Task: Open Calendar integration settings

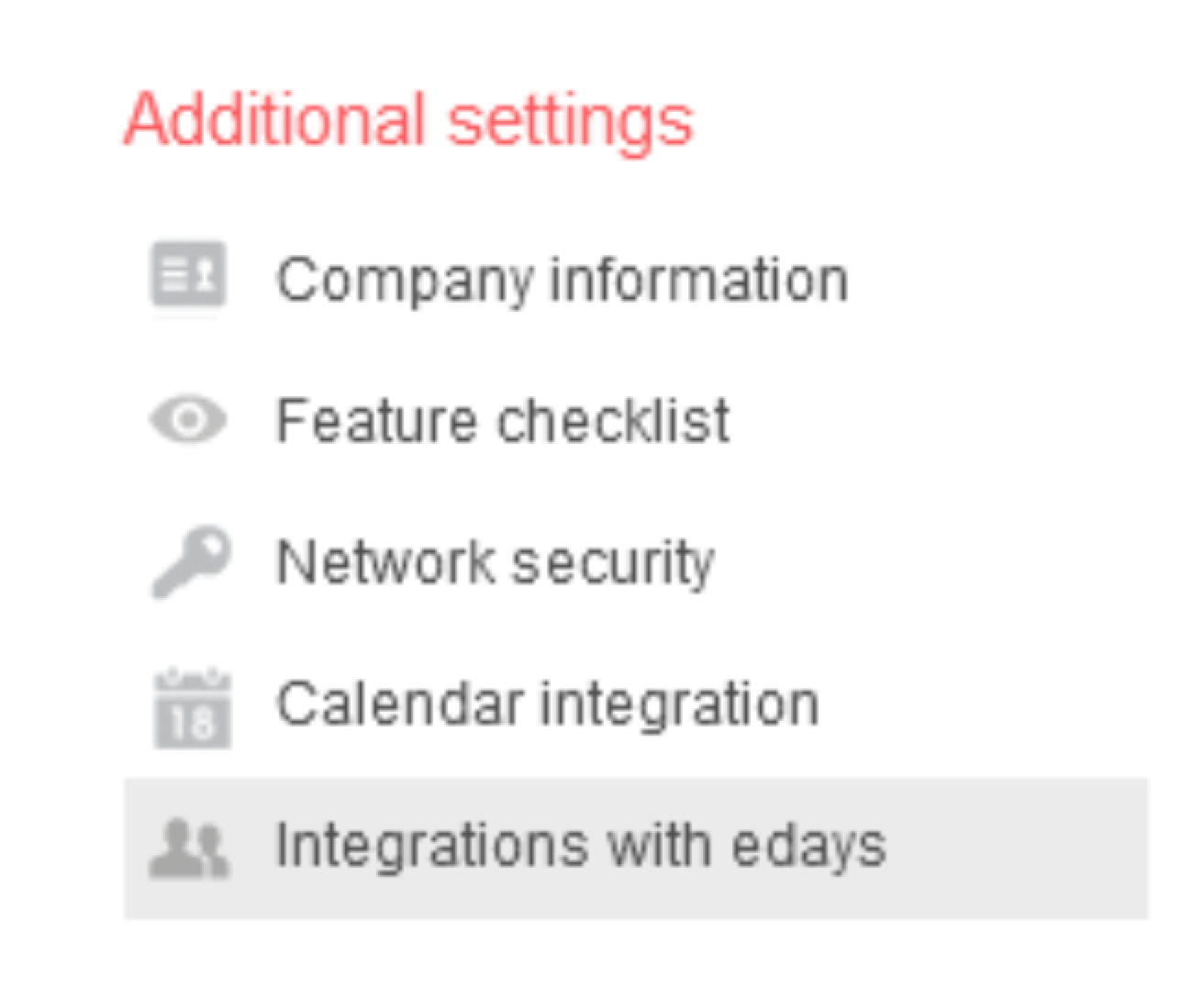Action: tap(548, 704)
